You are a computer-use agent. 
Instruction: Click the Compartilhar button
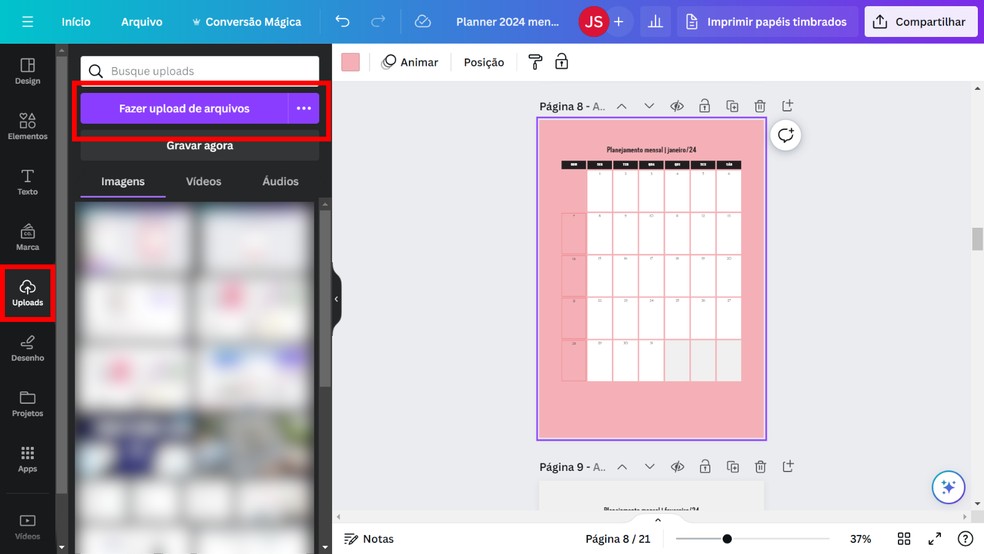coord(921,22)
